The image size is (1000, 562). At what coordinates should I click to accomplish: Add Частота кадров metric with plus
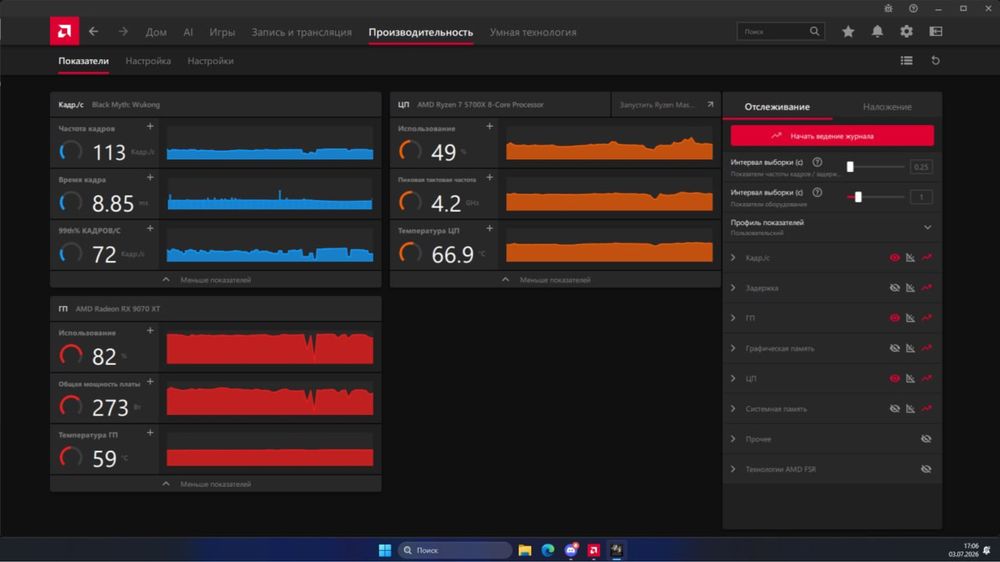click(150, 127)
